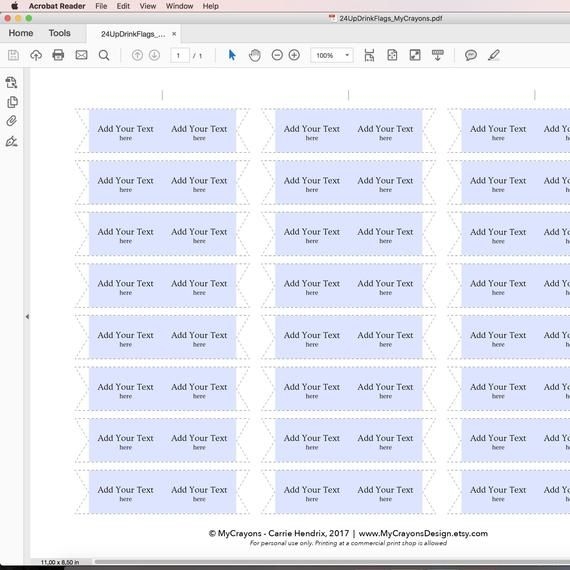Viewport: 570px width, 570px height.
Task: Open the View menu
Action: pyautogui.click(x=148, y=6)
